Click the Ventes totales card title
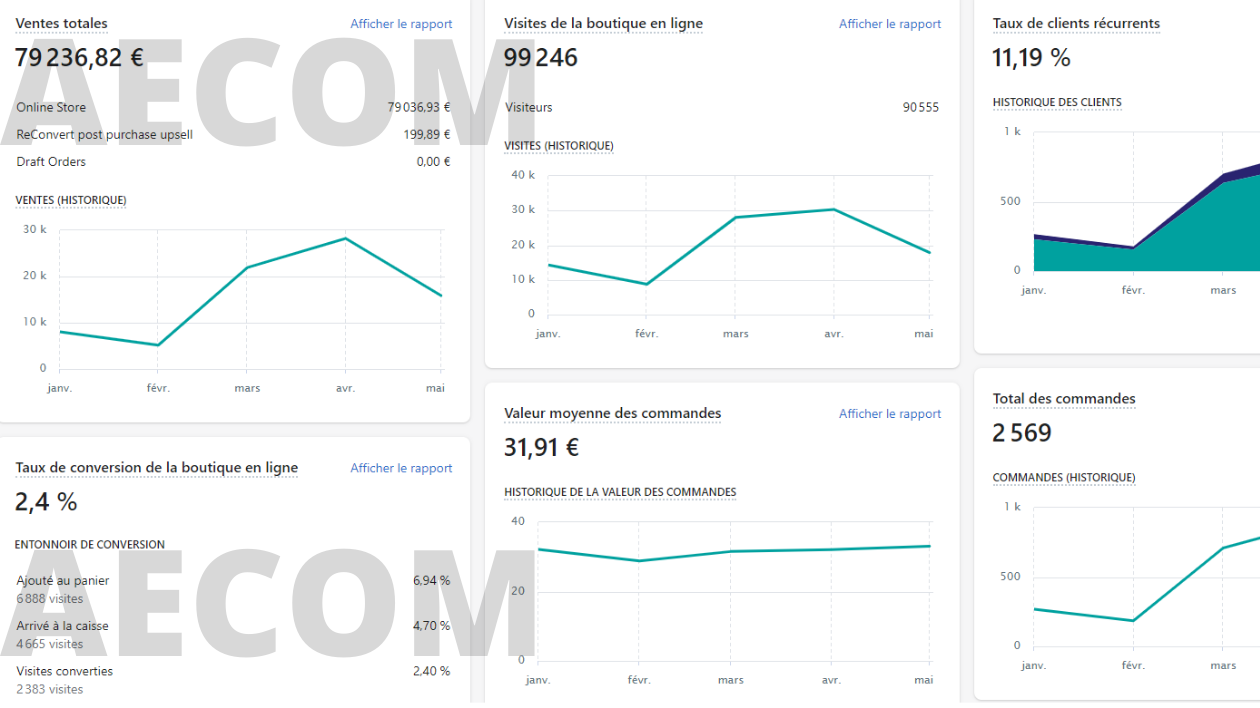Screen dimensions: 1260x708 [x=61, y=23]
